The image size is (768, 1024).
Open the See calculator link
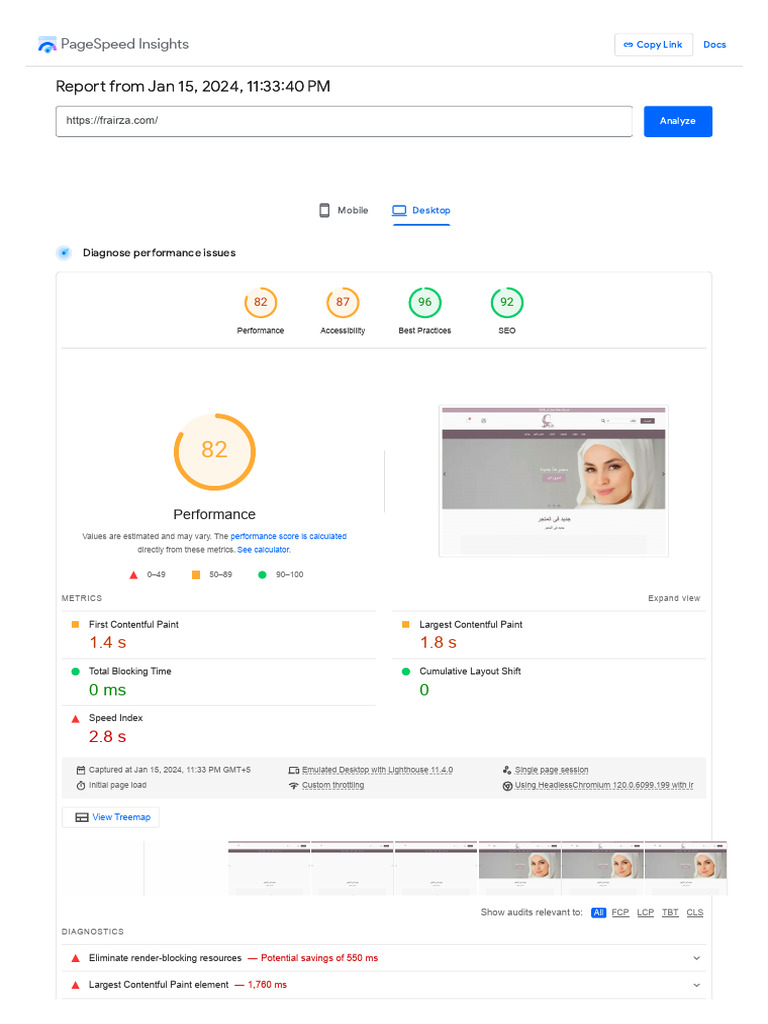tap(263, 550)
